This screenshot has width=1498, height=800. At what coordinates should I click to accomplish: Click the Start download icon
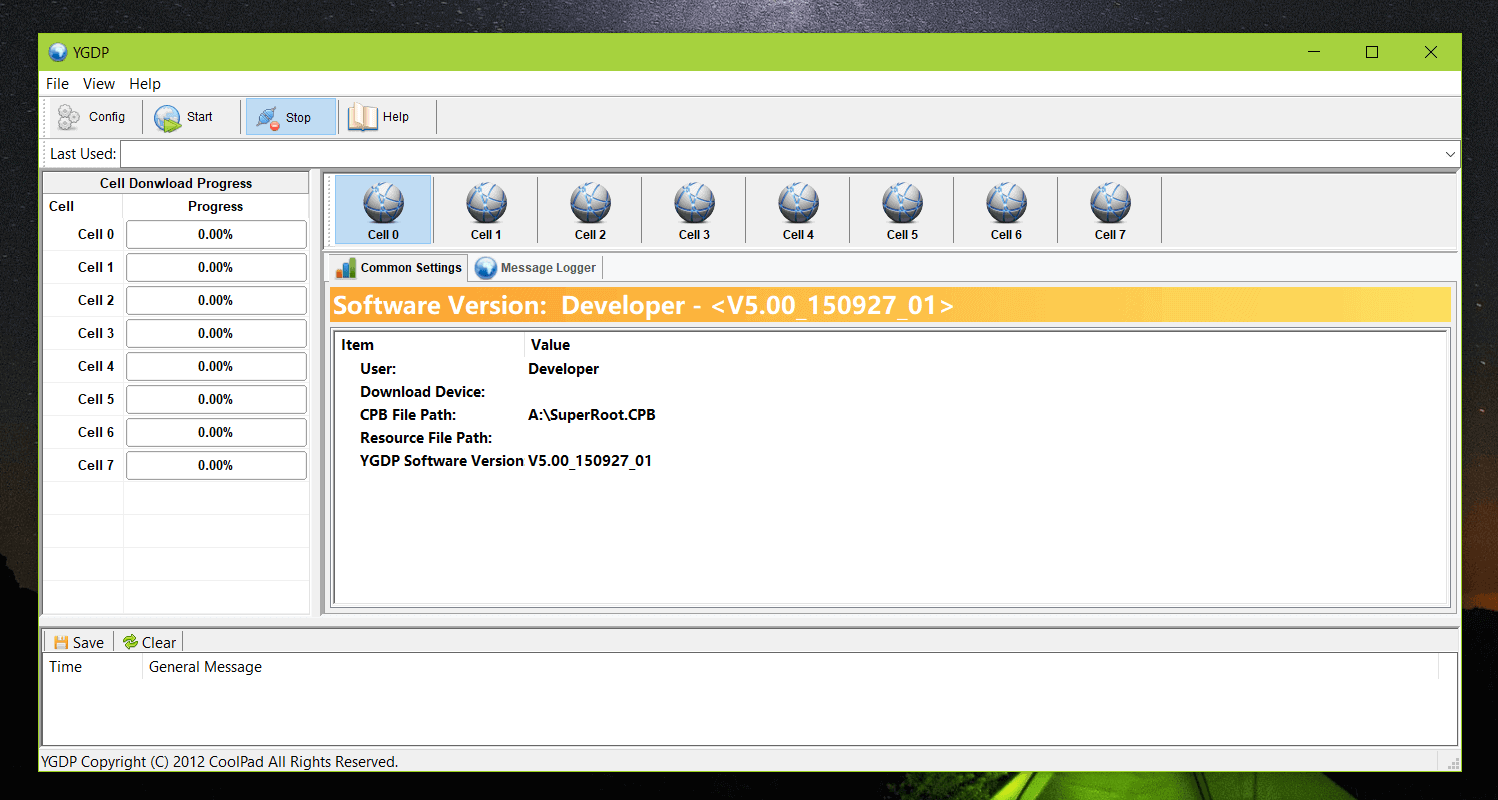(167, 118)
